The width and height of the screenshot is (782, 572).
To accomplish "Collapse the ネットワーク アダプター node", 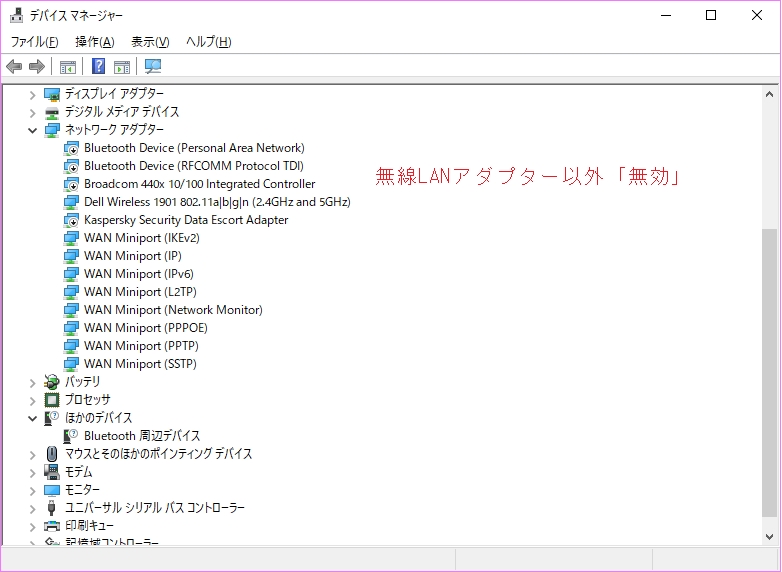I will (x=32, y=131).
